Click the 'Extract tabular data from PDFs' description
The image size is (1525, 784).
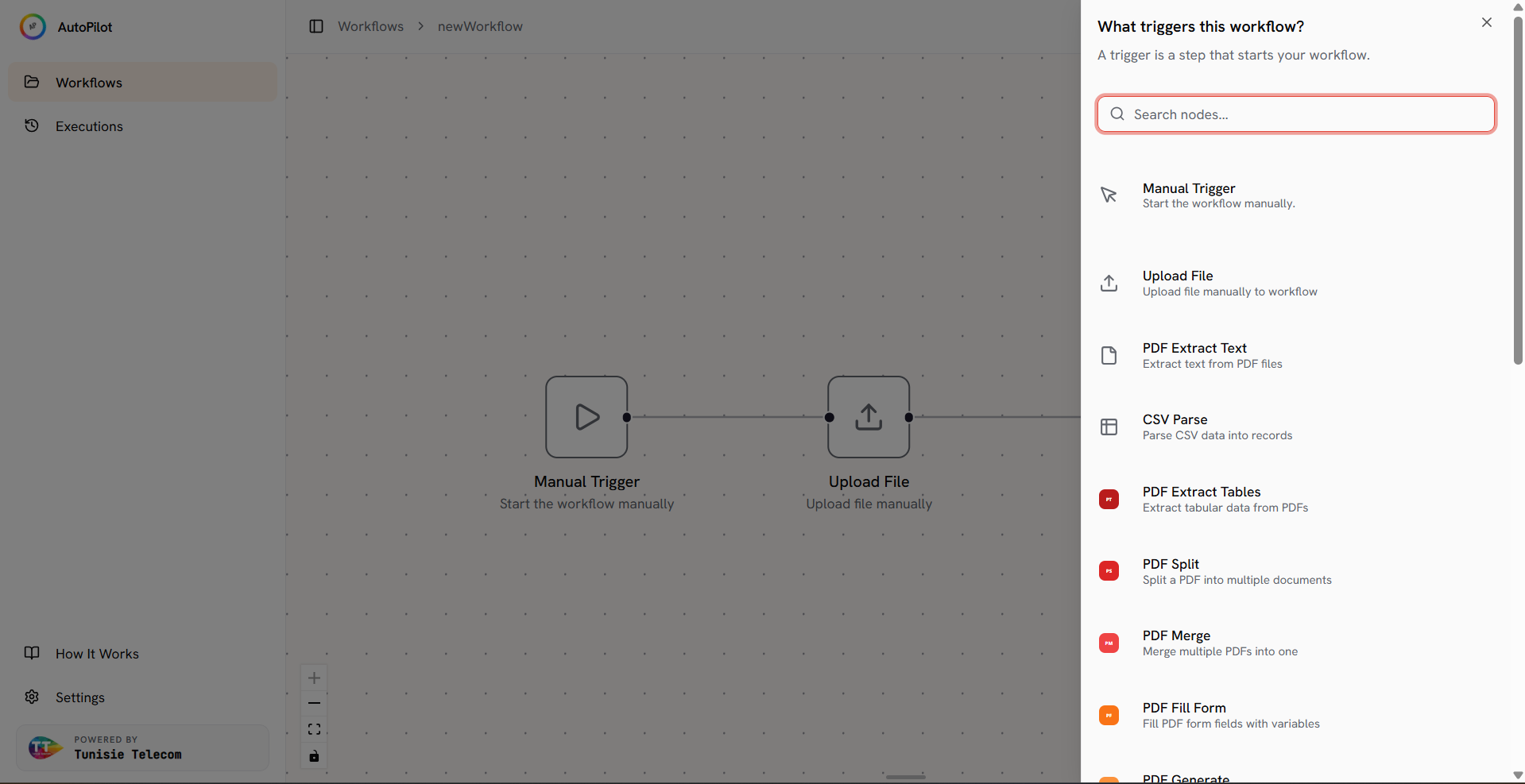1225,508
